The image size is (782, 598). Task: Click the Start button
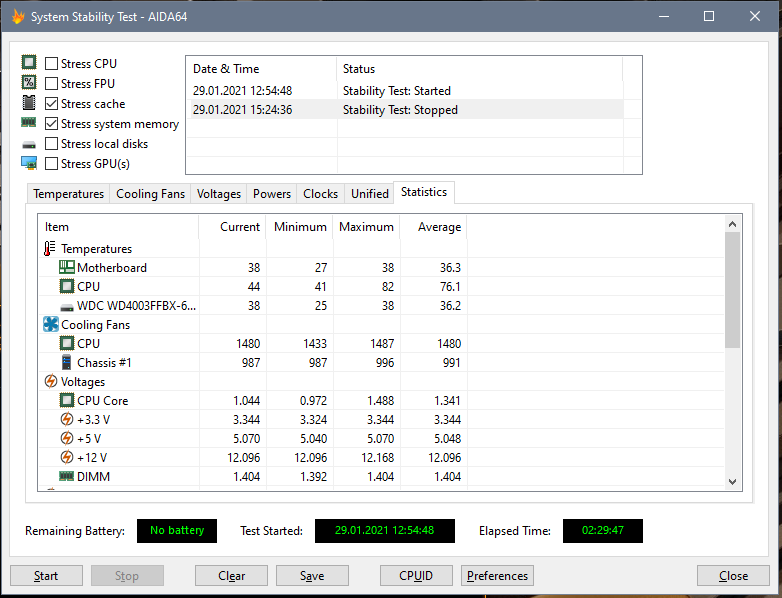click(46, 576)
